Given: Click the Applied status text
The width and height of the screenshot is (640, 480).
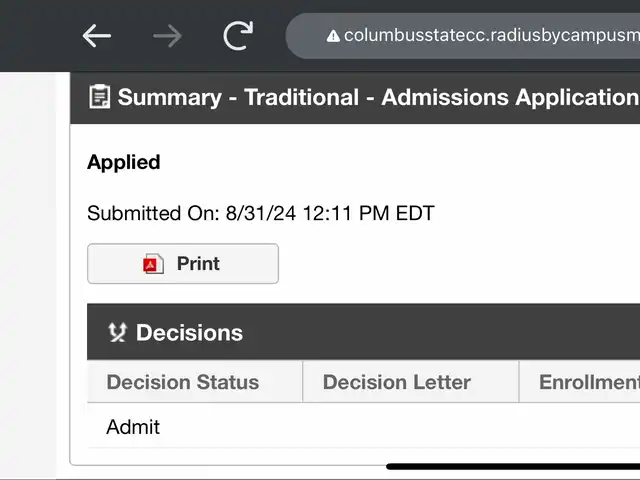Looking at the screenshot, I should (x=124, y=162).
